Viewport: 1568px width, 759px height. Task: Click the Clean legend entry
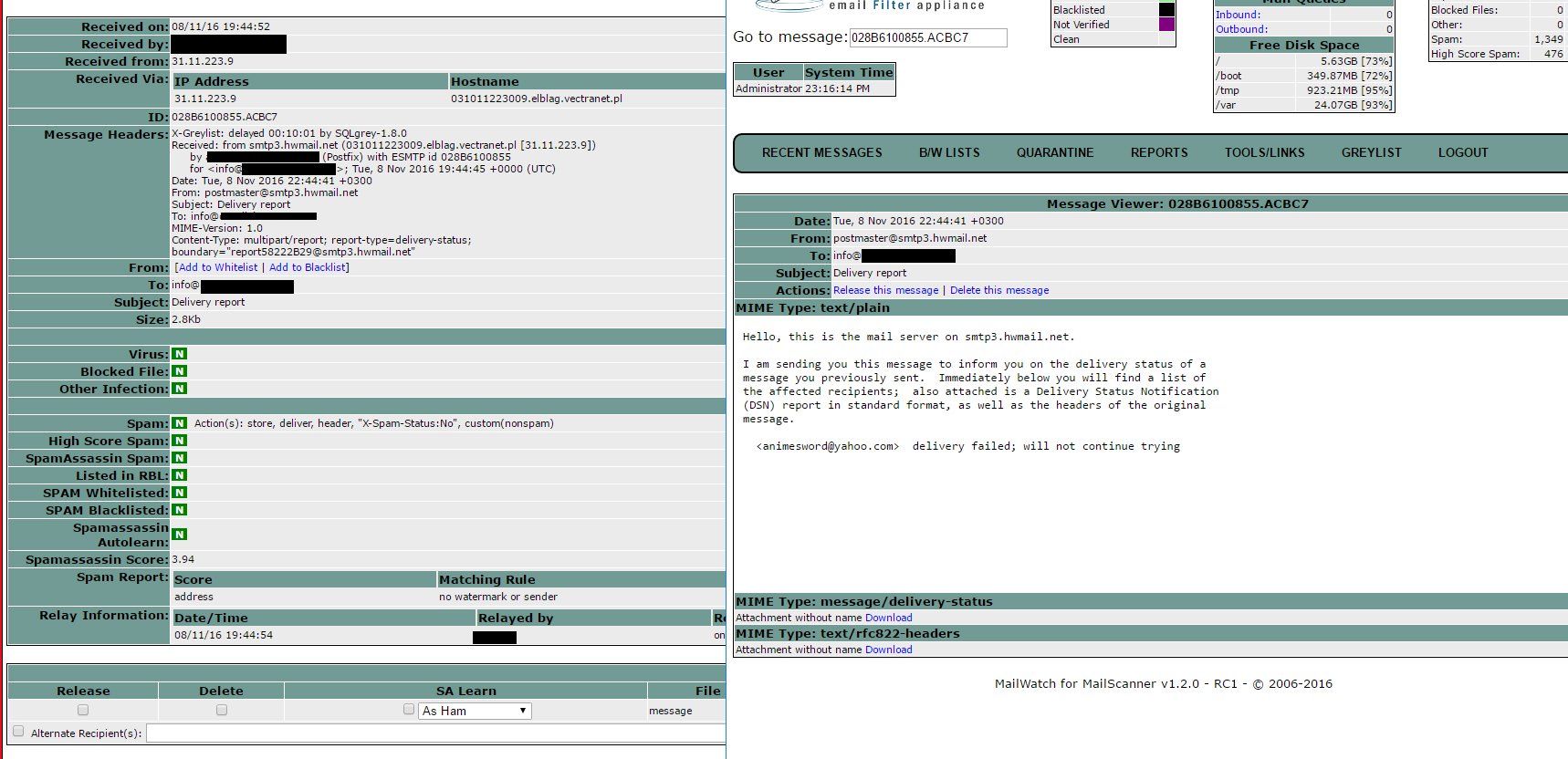click(x=1066, y=39)
